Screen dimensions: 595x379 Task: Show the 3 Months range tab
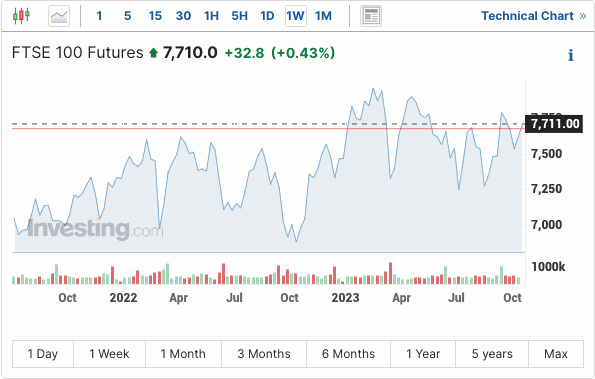(264, 354)
